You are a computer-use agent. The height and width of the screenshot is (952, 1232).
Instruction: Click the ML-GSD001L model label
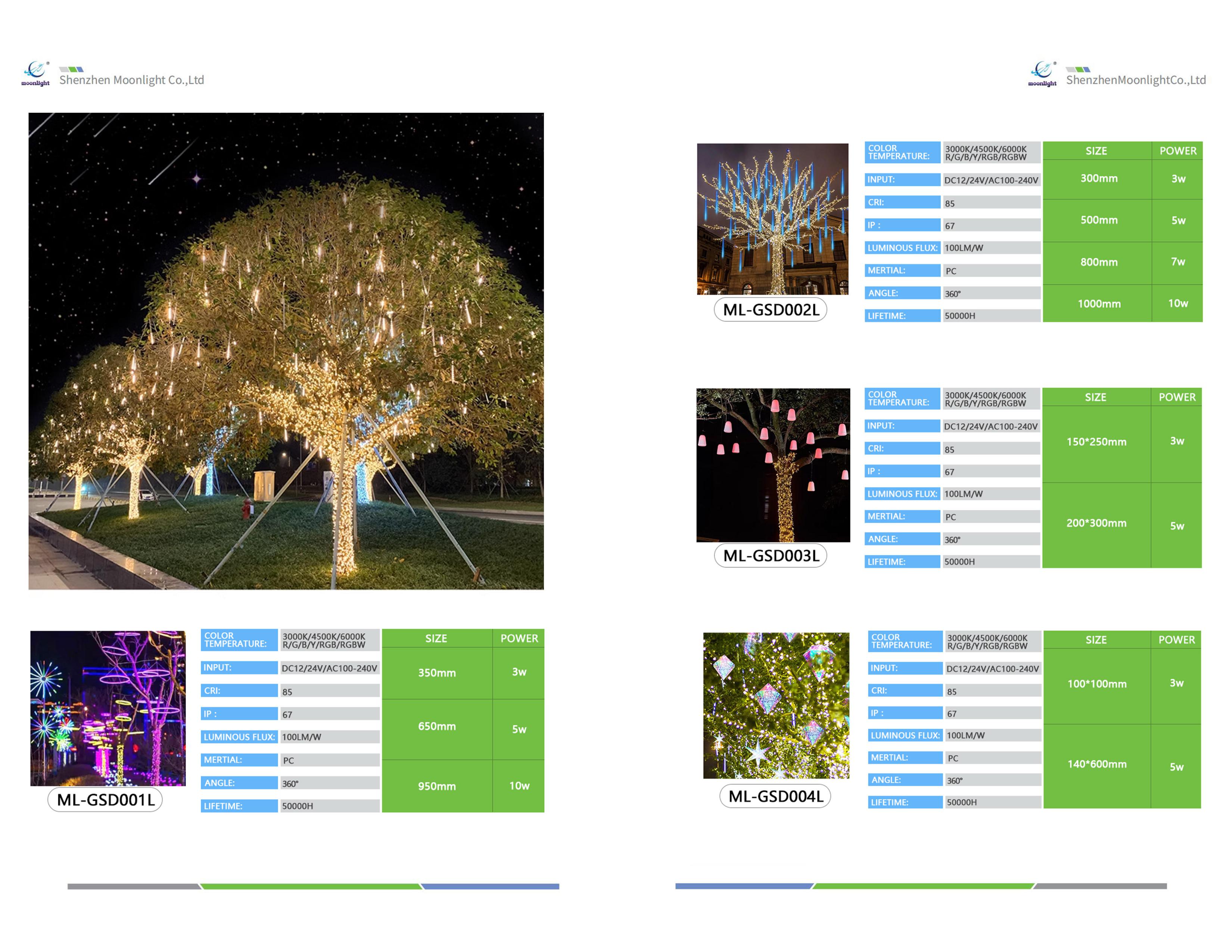point(106,800)
